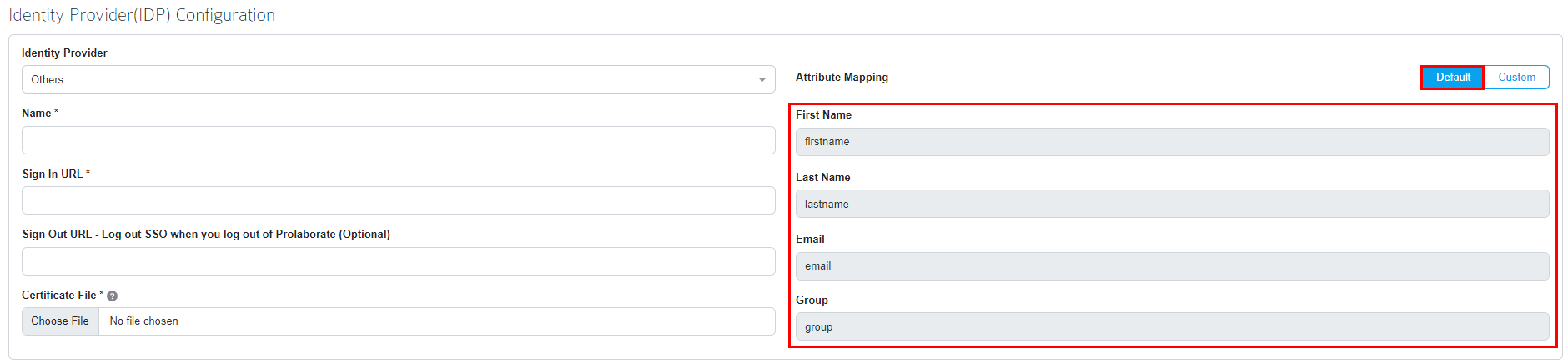Image resolution: width=1568 pixels, height=364 pixels.
Task: Open the 'Others' identity provider combo box
Action: click(x=399, y=79)
